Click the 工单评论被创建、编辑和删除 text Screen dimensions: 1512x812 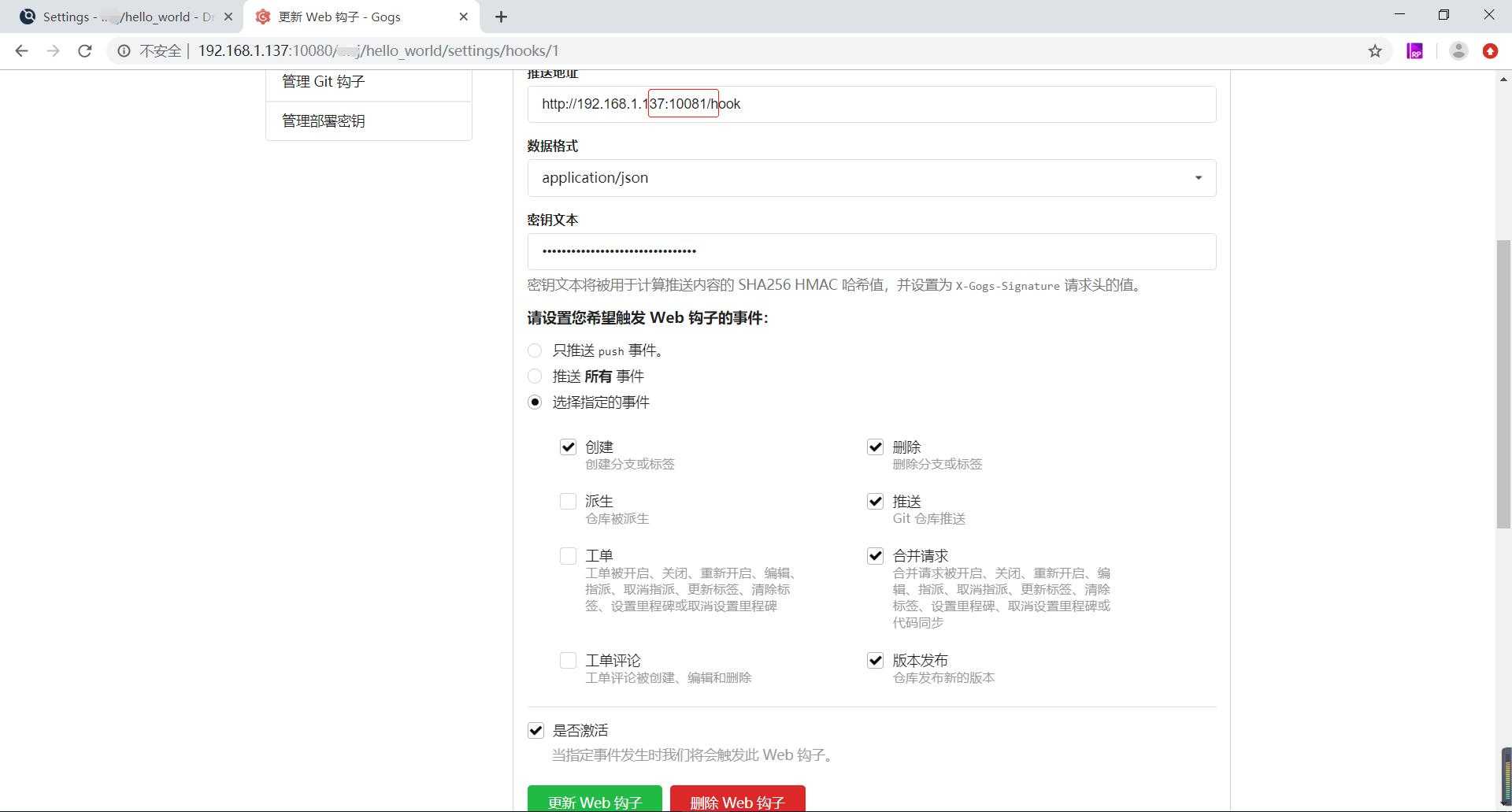[x=668, y=678]
